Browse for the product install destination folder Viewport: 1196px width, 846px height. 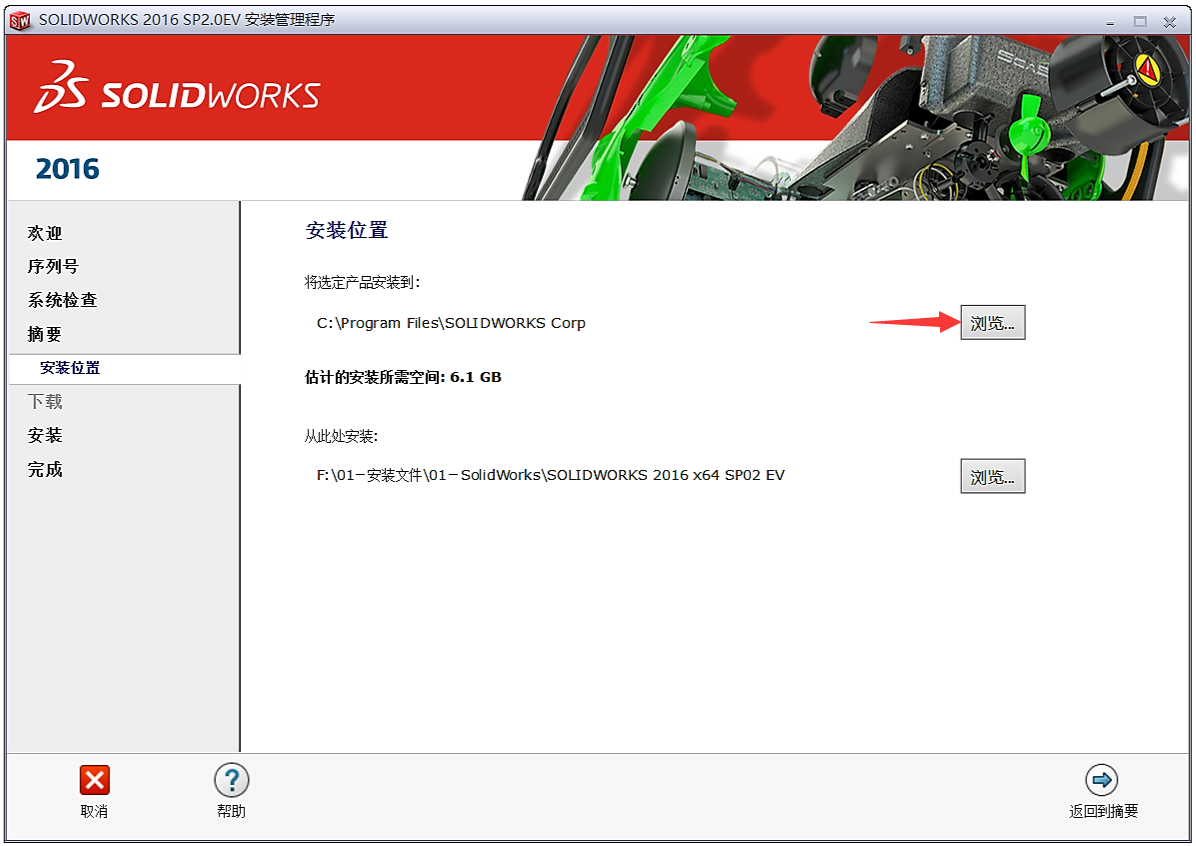992,323
